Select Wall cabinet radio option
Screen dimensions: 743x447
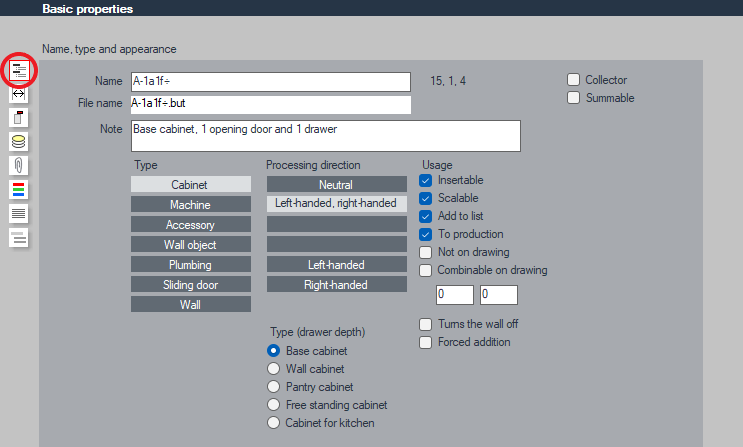[273, 369]
